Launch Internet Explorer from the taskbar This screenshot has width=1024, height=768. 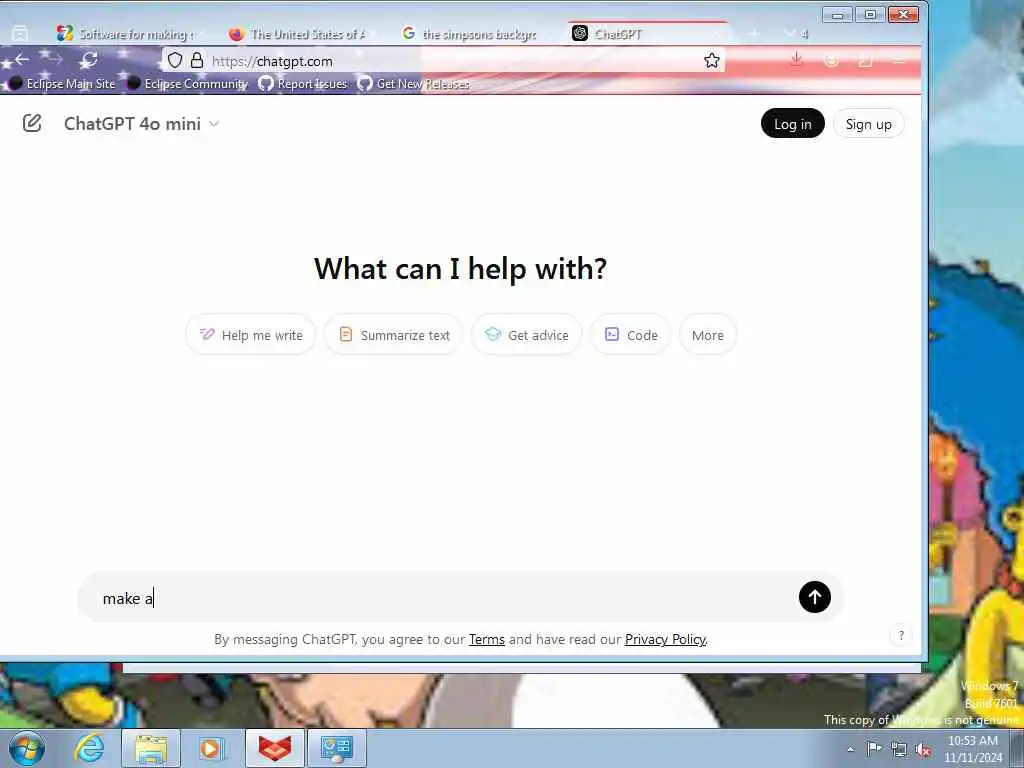coord(89,748)
